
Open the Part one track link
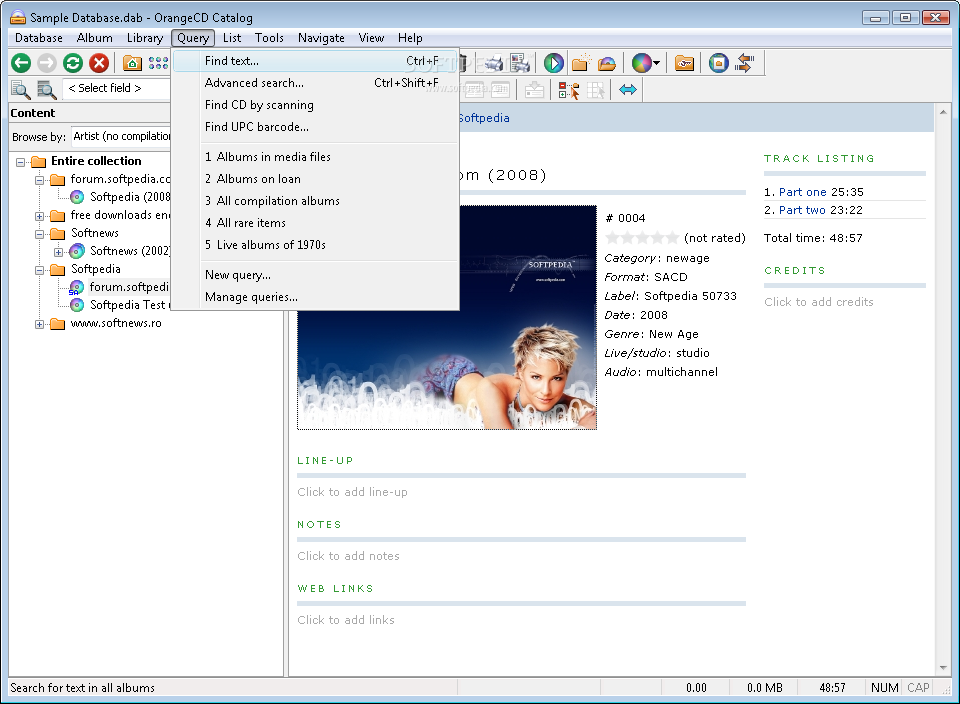(x=802, y=192)
